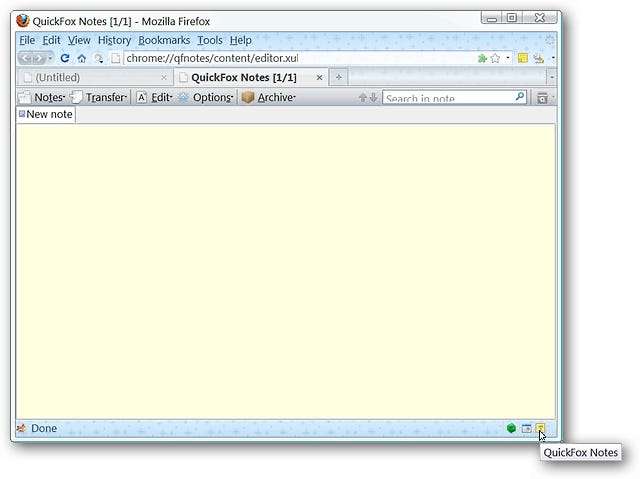Click the panel icon right of the search box
The width and height of the screenshot is (640, 479).
tap(542, 98)
